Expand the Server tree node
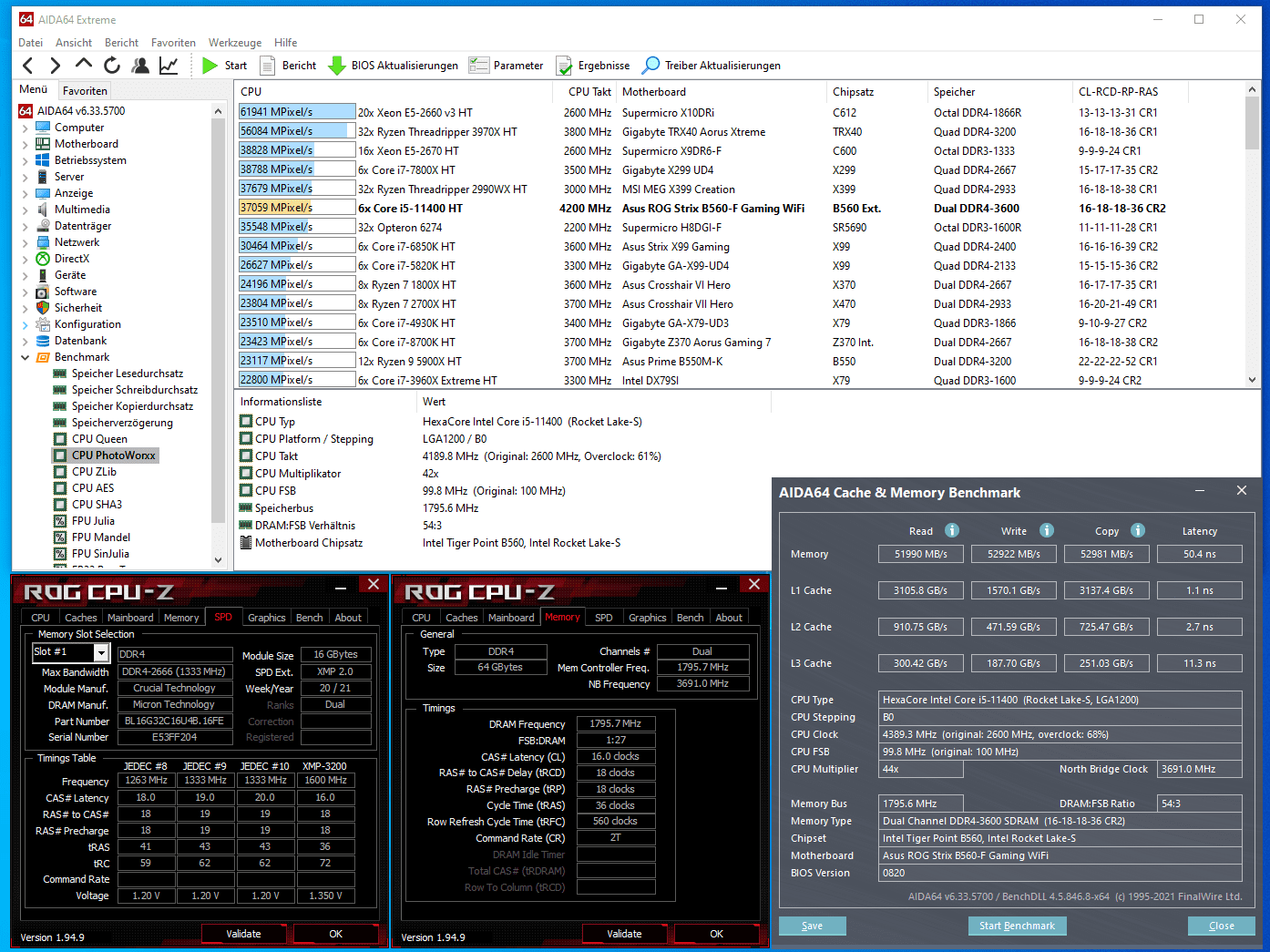 click(x=25, y=178)
